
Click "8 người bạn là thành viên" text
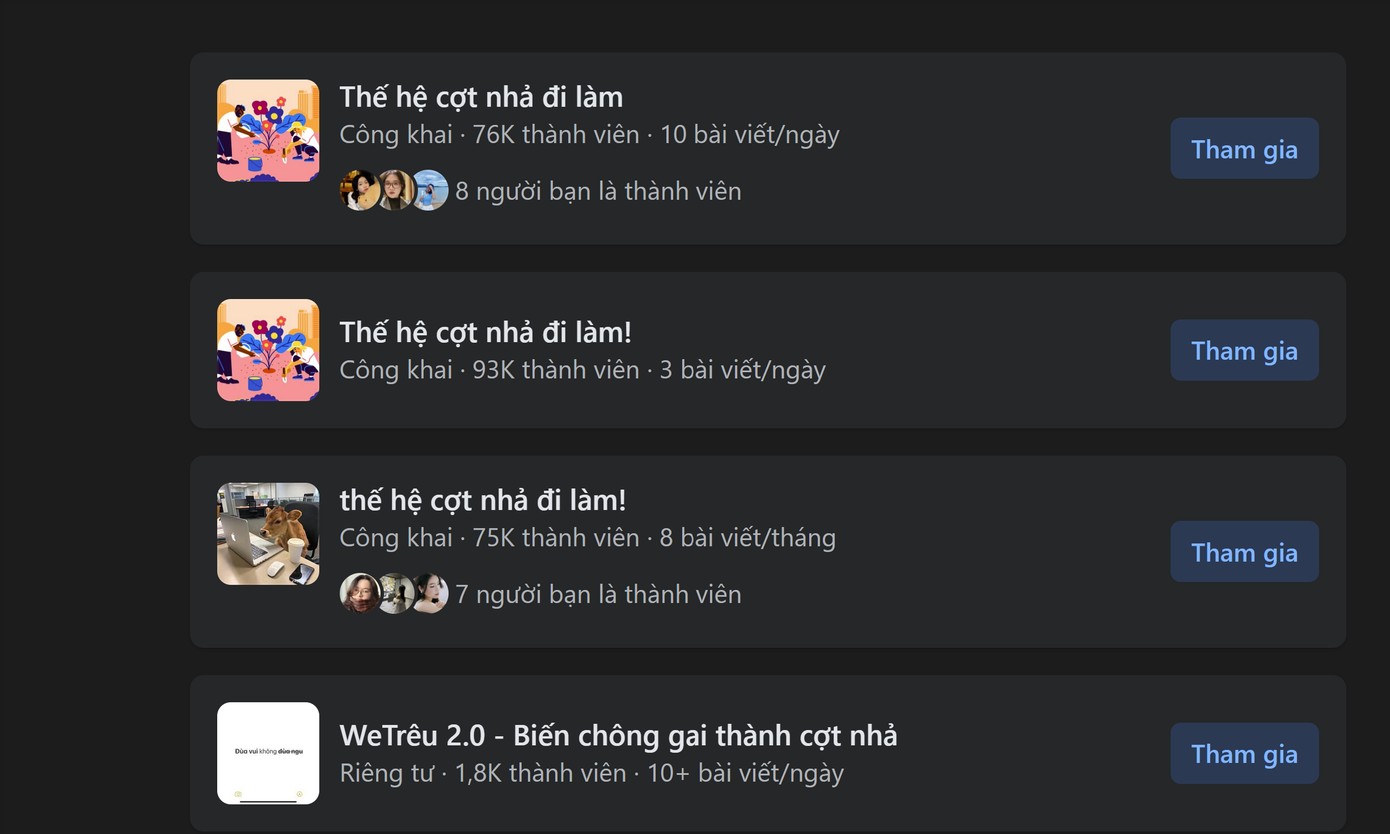(x=598, y=191)
